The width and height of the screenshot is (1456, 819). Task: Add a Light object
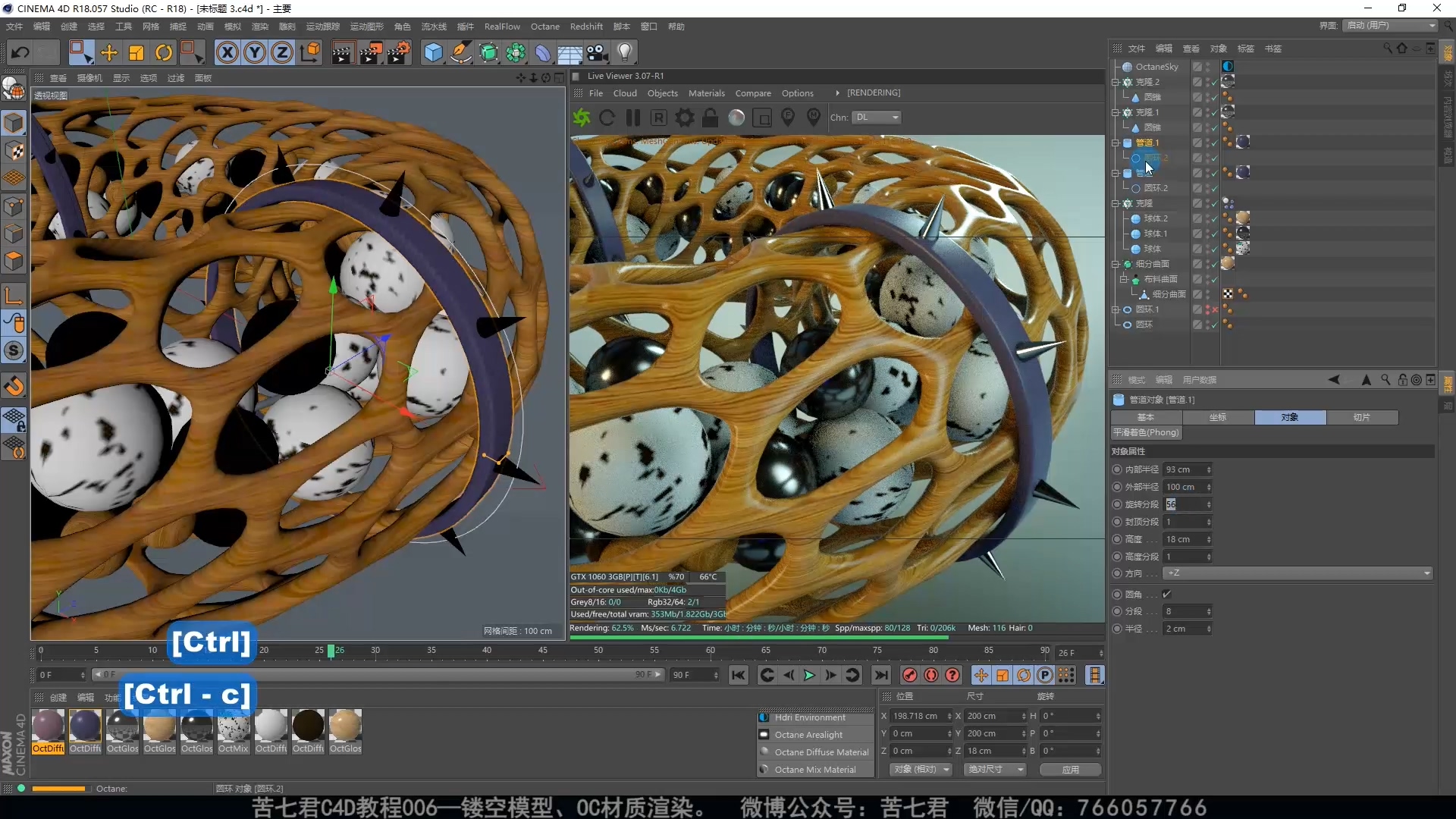tap(625, 52)
